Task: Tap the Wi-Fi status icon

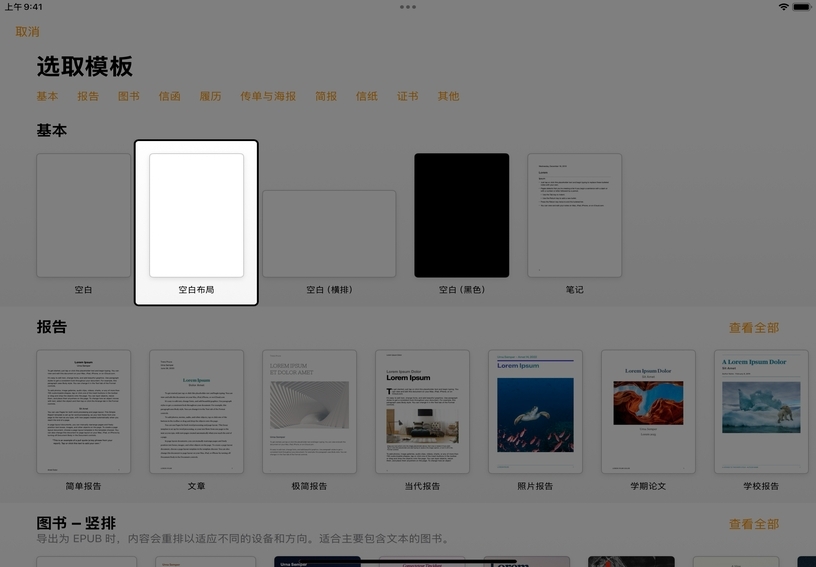Action: pyautogui.click(x=783, y=7)
